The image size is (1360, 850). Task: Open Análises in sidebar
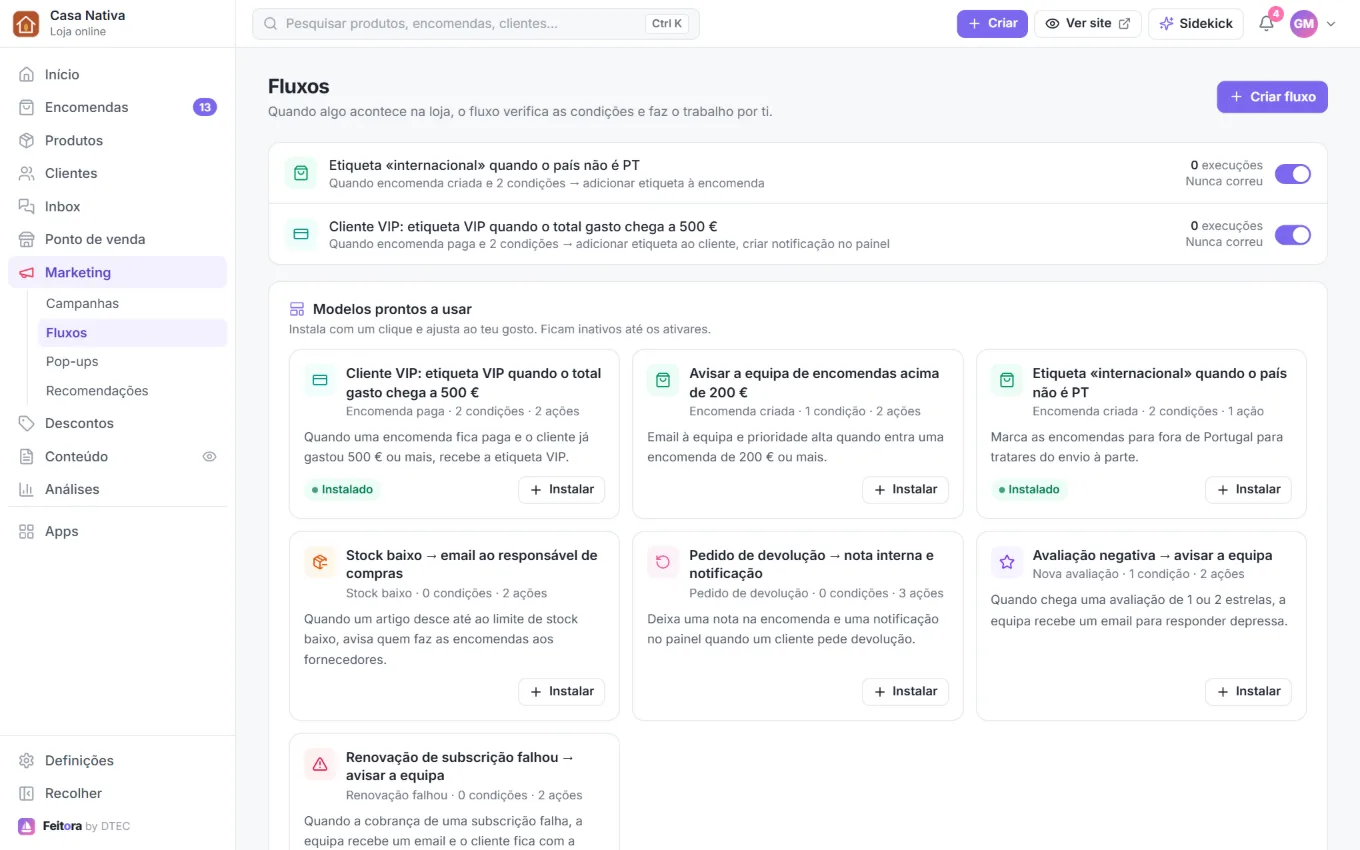(x=118, y=489)
